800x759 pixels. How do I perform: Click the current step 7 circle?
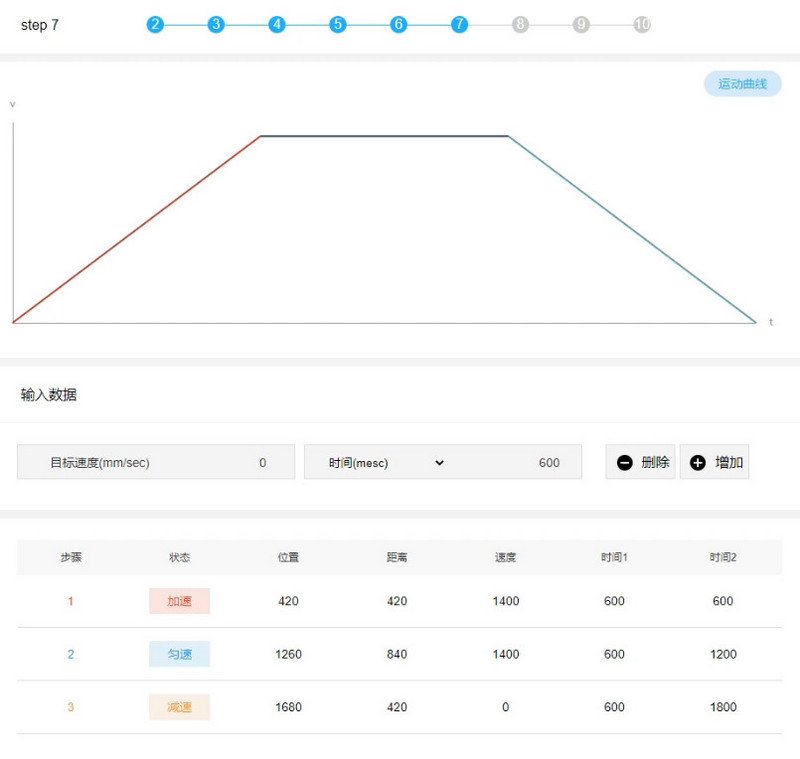(459, 24)
